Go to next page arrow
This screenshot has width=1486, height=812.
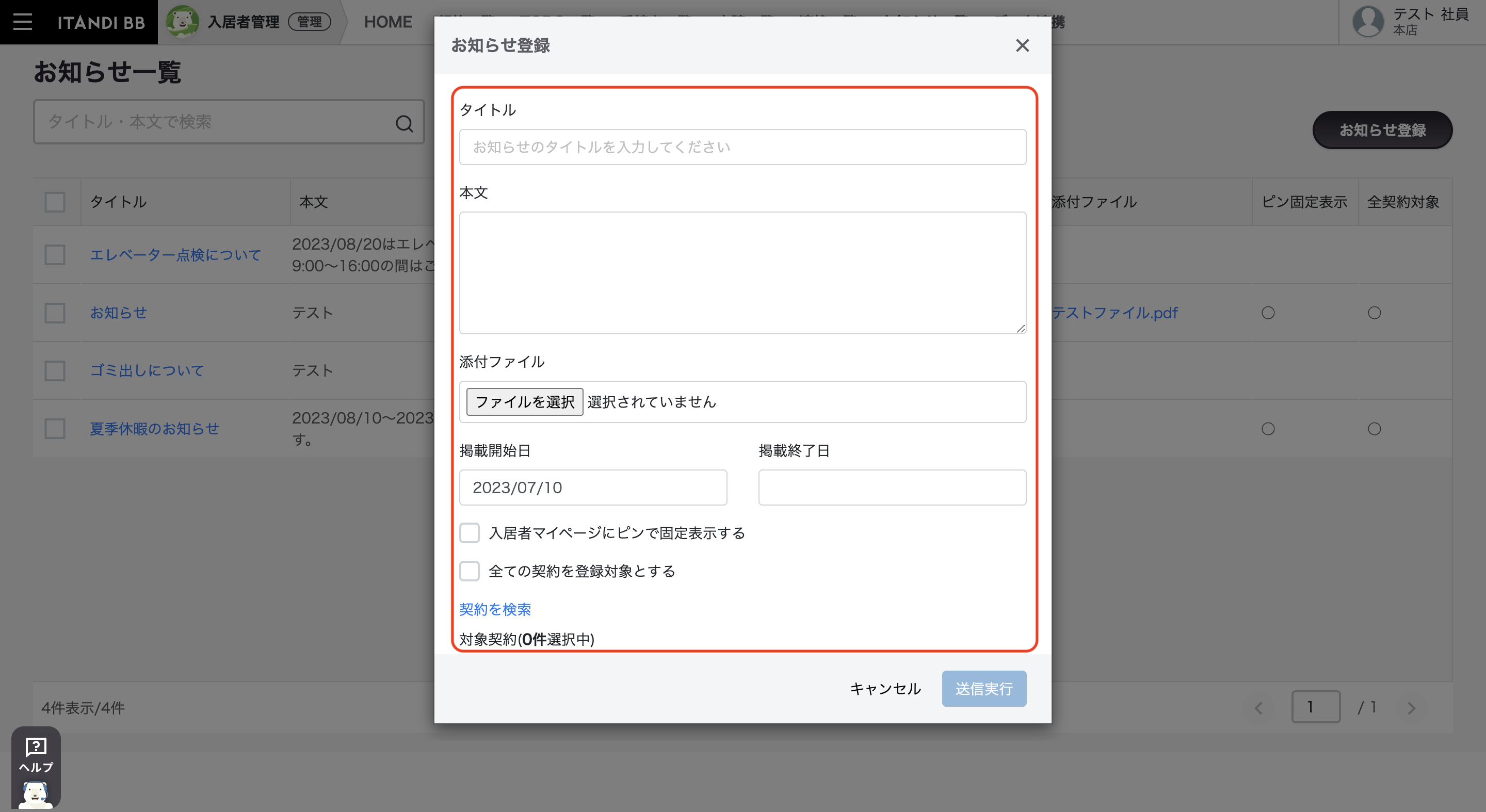coord(1412,708)
